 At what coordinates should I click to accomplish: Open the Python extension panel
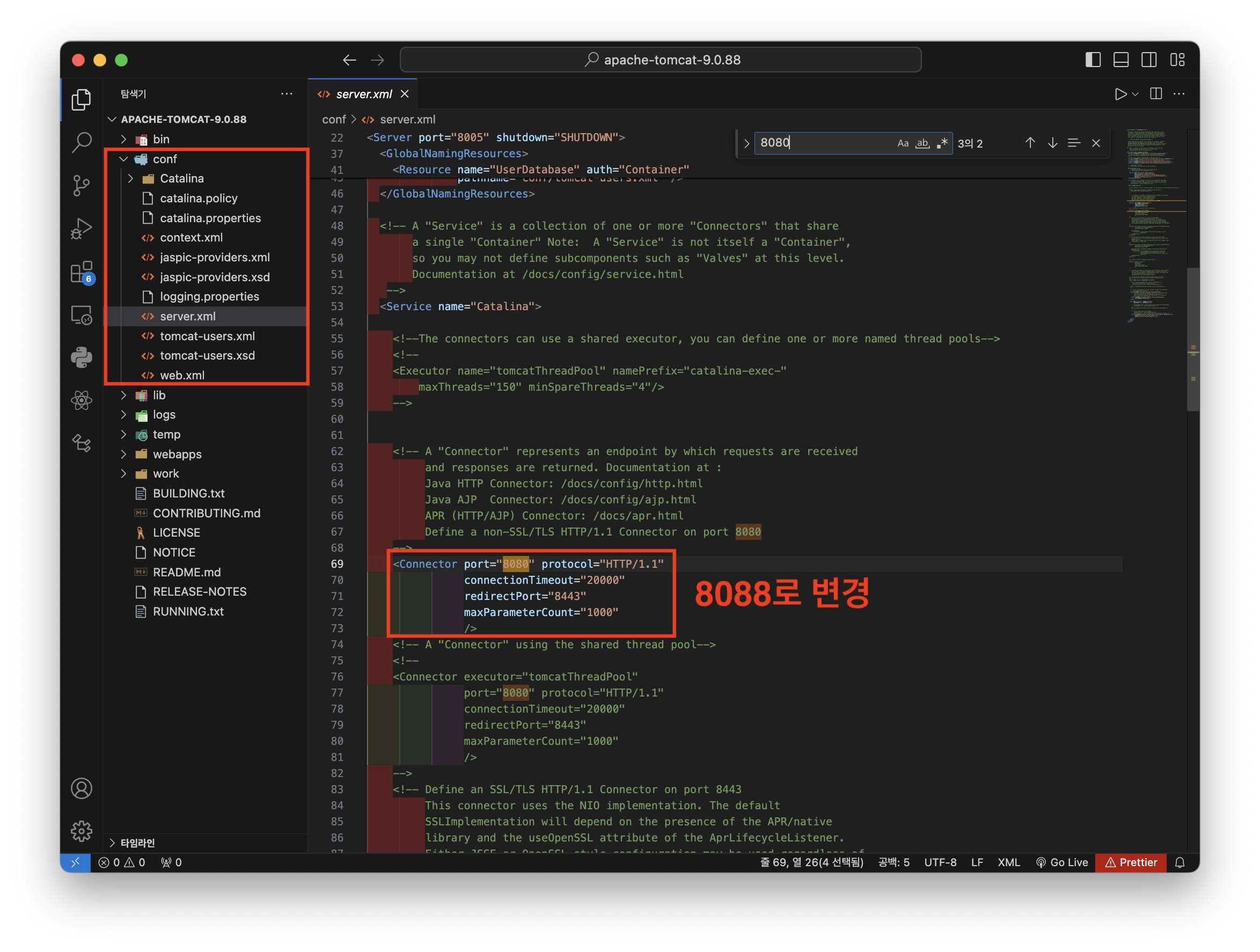click(x=82, y=358)
